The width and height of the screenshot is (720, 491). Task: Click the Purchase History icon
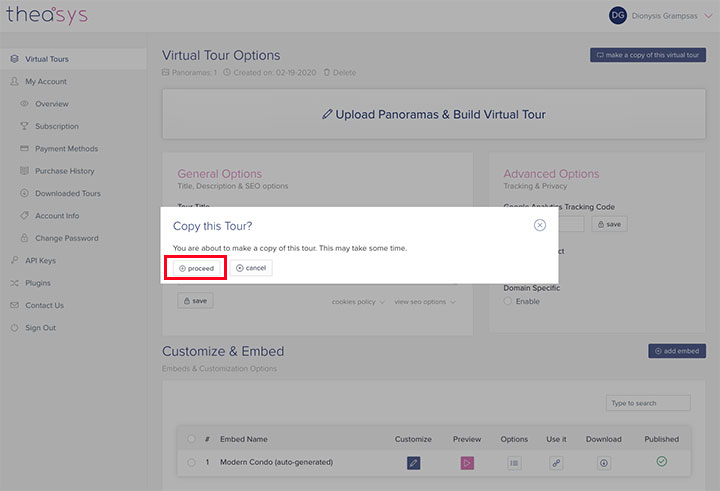coord(24,171)
